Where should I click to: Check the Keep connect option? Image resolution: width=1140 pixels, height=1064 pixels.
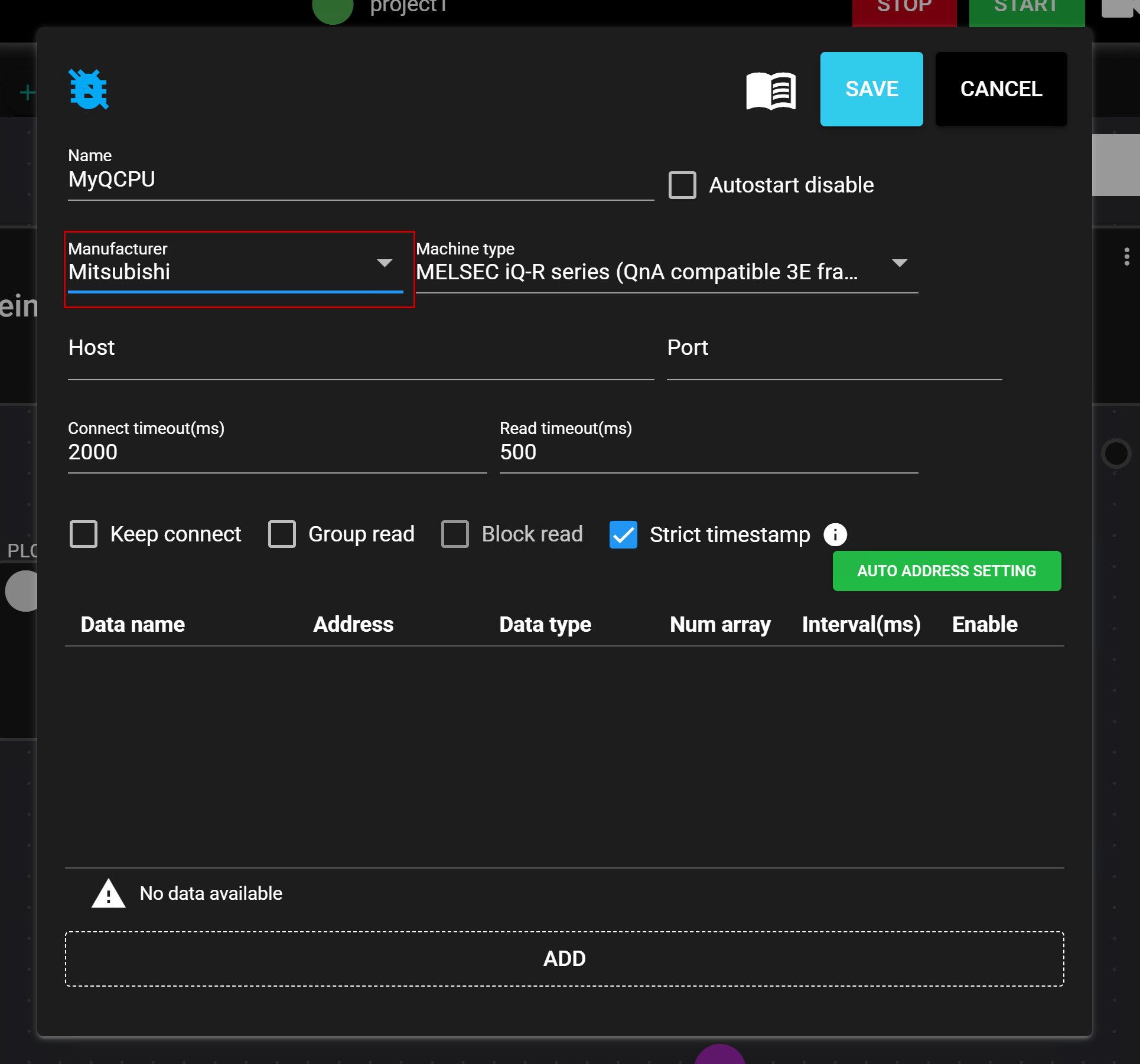(84, 534)
